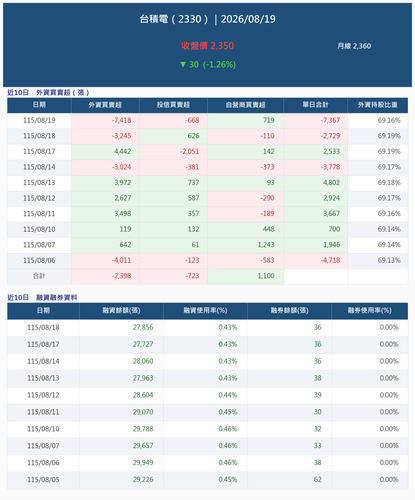Click the 融券餘額(張) column header
Viewport: 415px width, 500px height.
[x=289, y=311]
